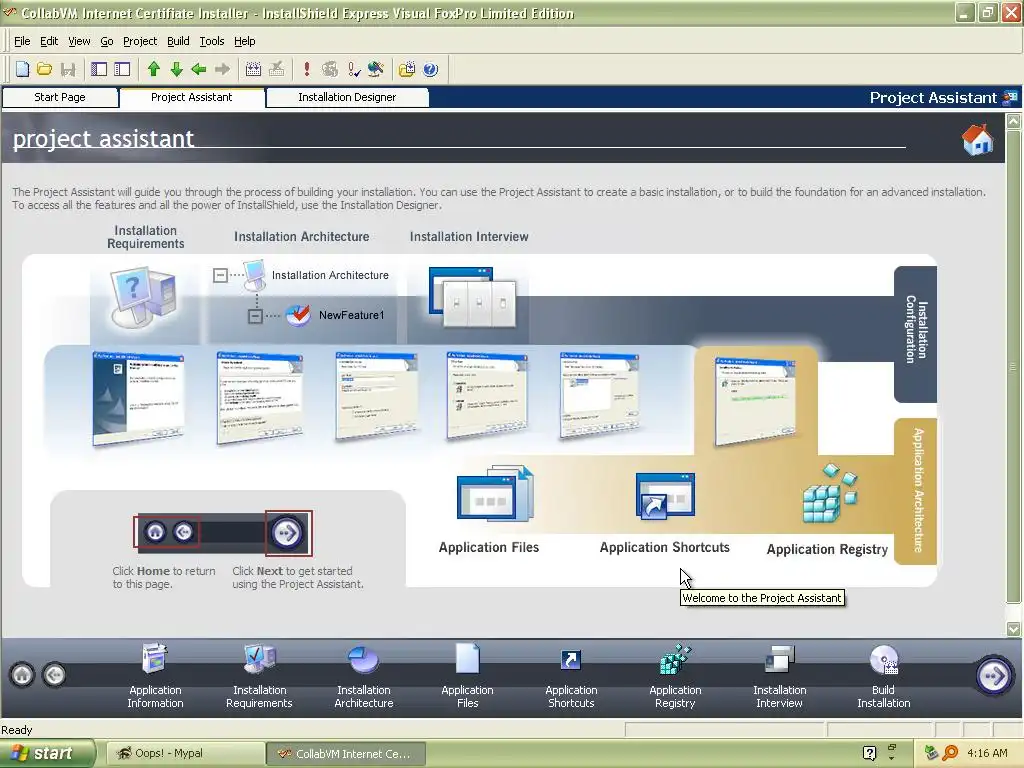Toggle the second view pane layout toolbar icon
Screen dimensions: 1024x768
point(122,69)
